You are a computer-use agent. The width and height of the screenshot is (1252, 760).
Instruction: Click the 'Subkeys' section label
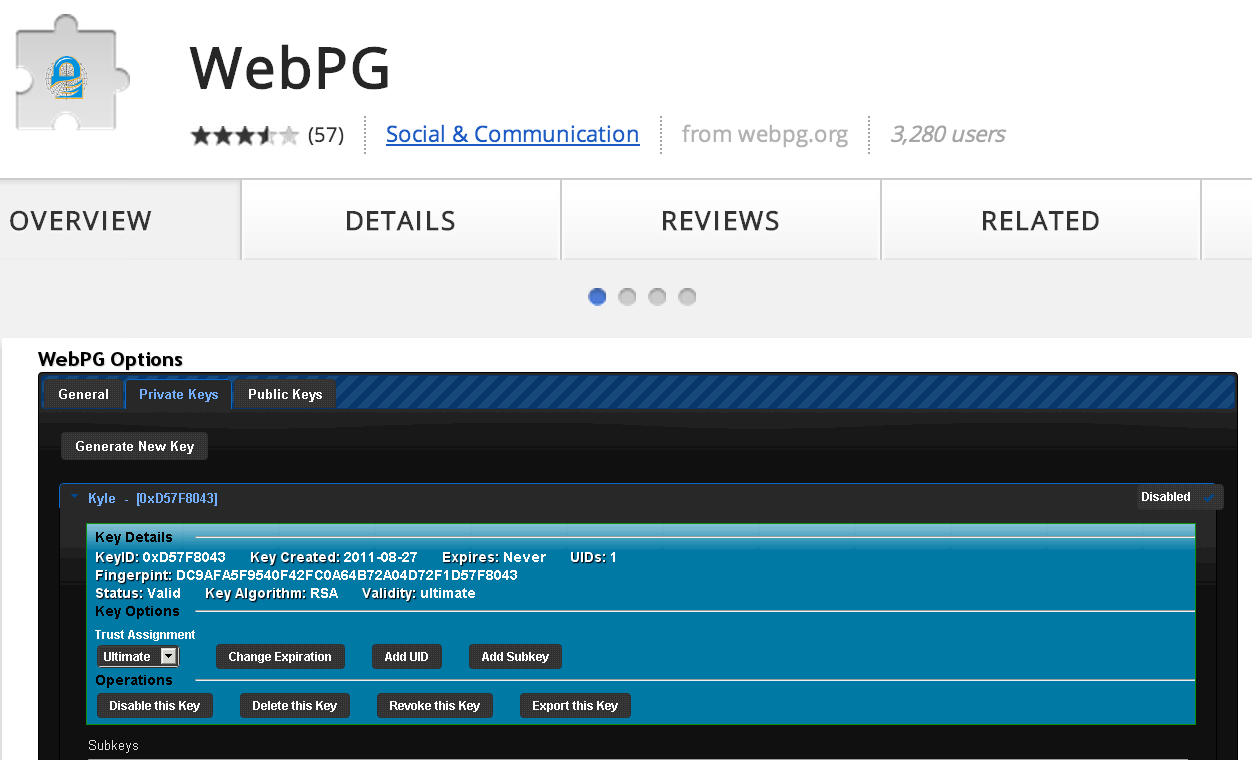point(114,746)
